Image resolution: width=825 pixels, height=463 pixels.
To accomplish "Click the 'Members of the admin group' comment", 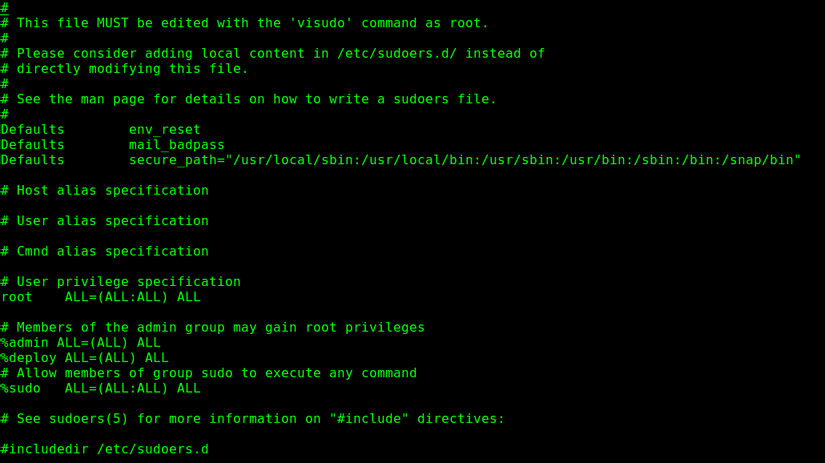I will pos(212,327).
